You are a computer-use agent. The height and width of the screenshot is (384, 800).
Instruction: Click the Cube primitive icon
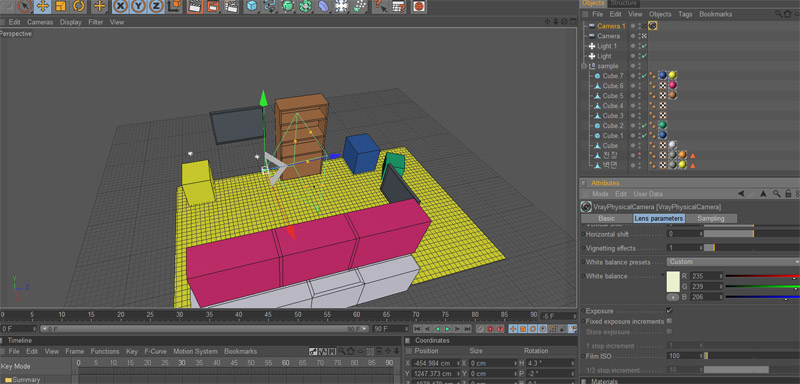(252, 6)
